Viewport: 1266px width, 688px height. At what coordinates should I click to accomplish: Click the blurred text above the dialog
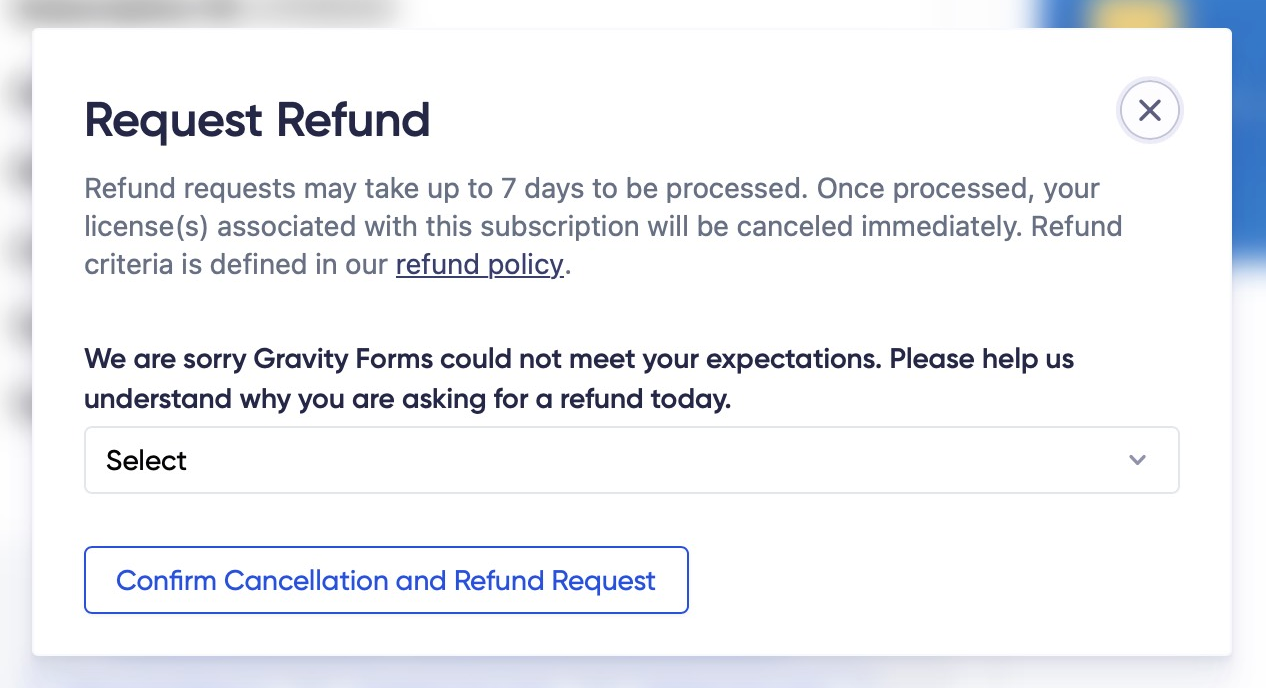point(200,12)
